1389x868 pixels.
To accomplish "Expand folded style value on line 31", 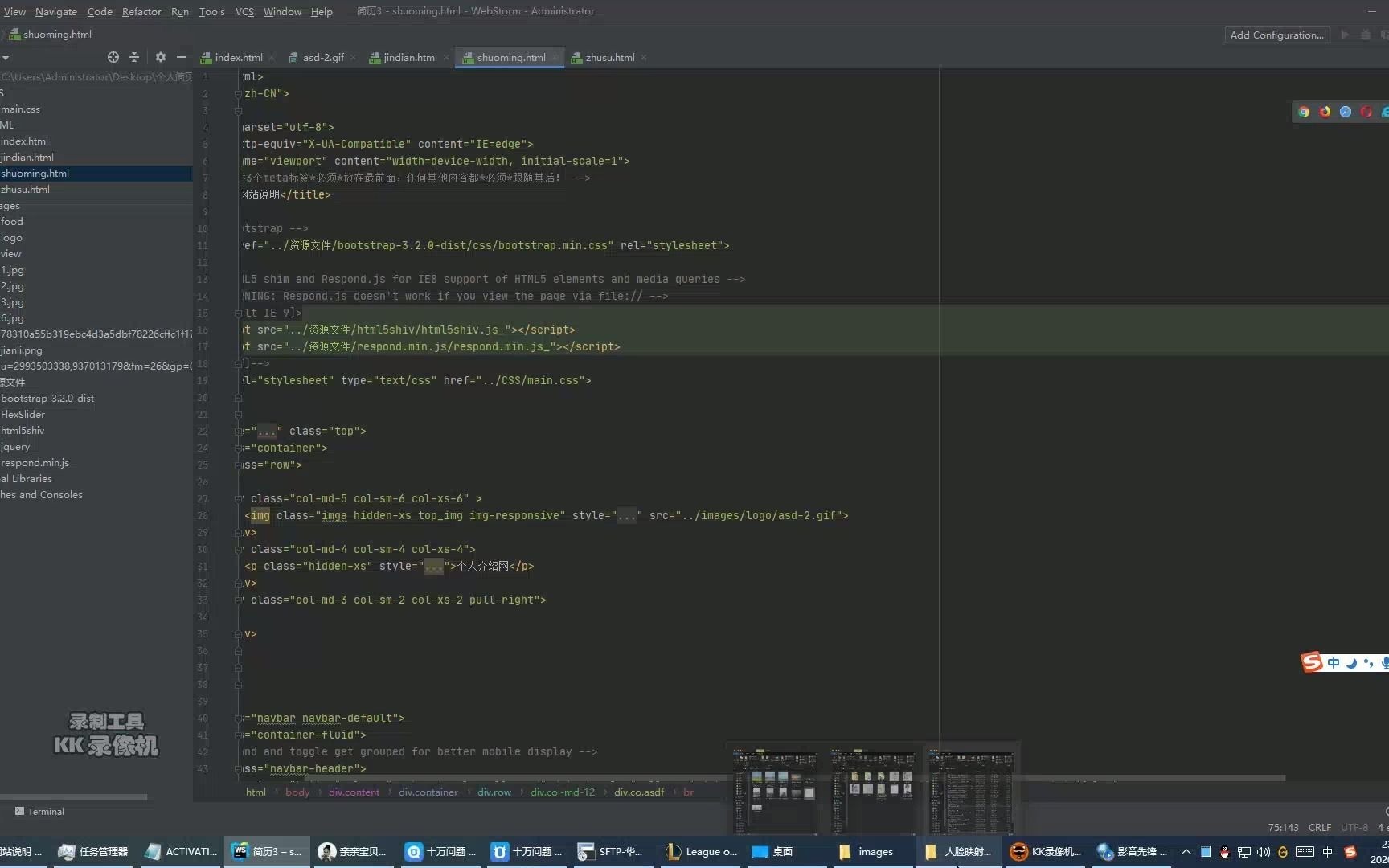I will (434, 567).
